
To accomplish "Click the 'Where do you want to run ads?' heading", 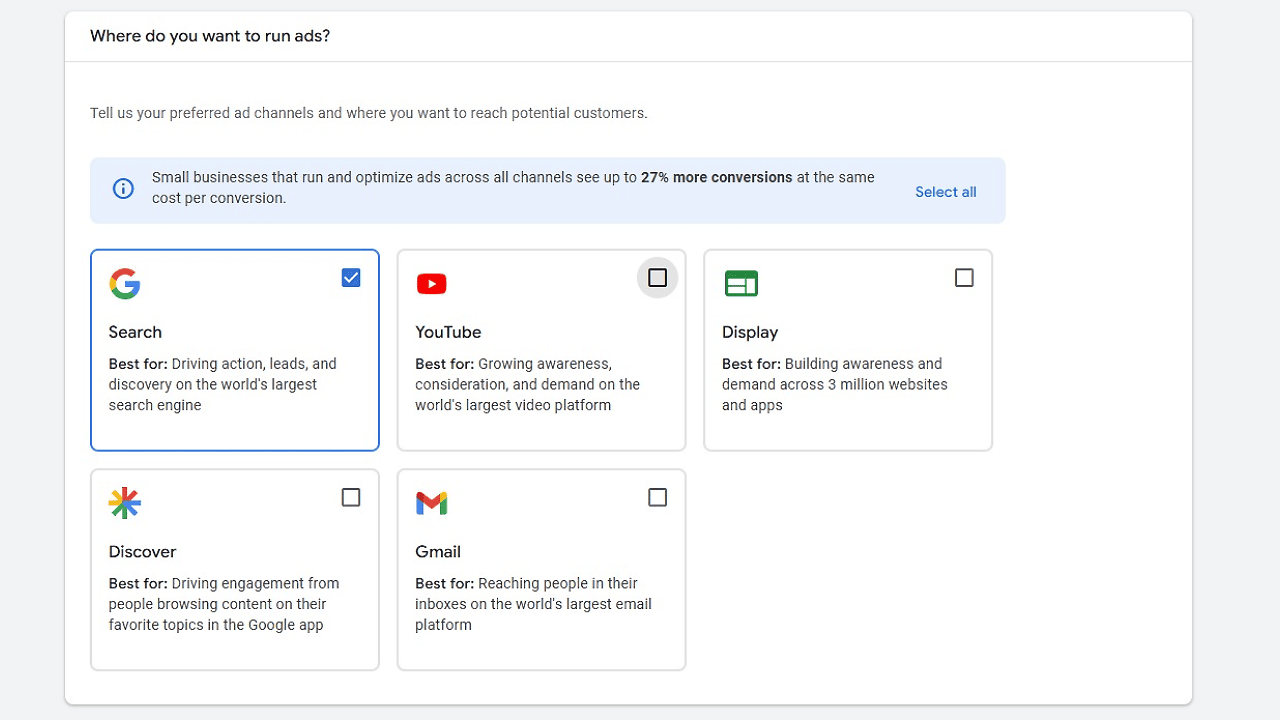I will pos(210,36).
